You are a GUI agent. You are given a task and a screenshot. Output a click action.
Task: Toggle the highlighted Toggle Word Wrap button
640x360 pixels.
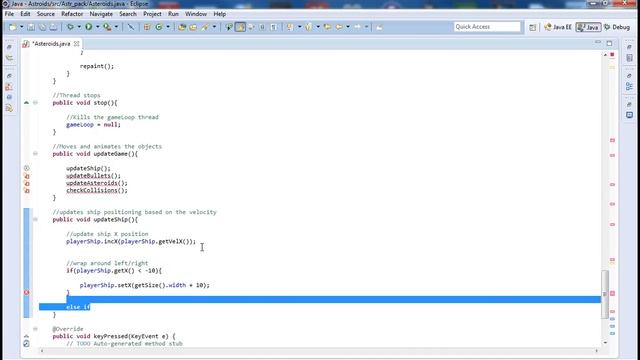tap(240, 27)
